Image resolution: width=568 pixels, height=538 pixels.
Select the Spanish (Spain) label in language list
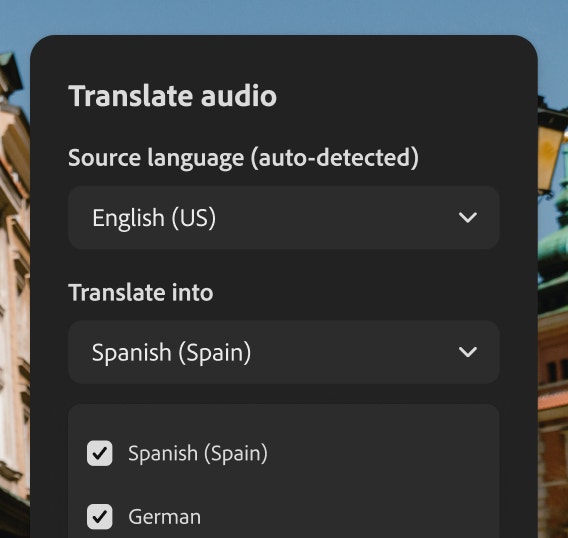tap(198, 453)
